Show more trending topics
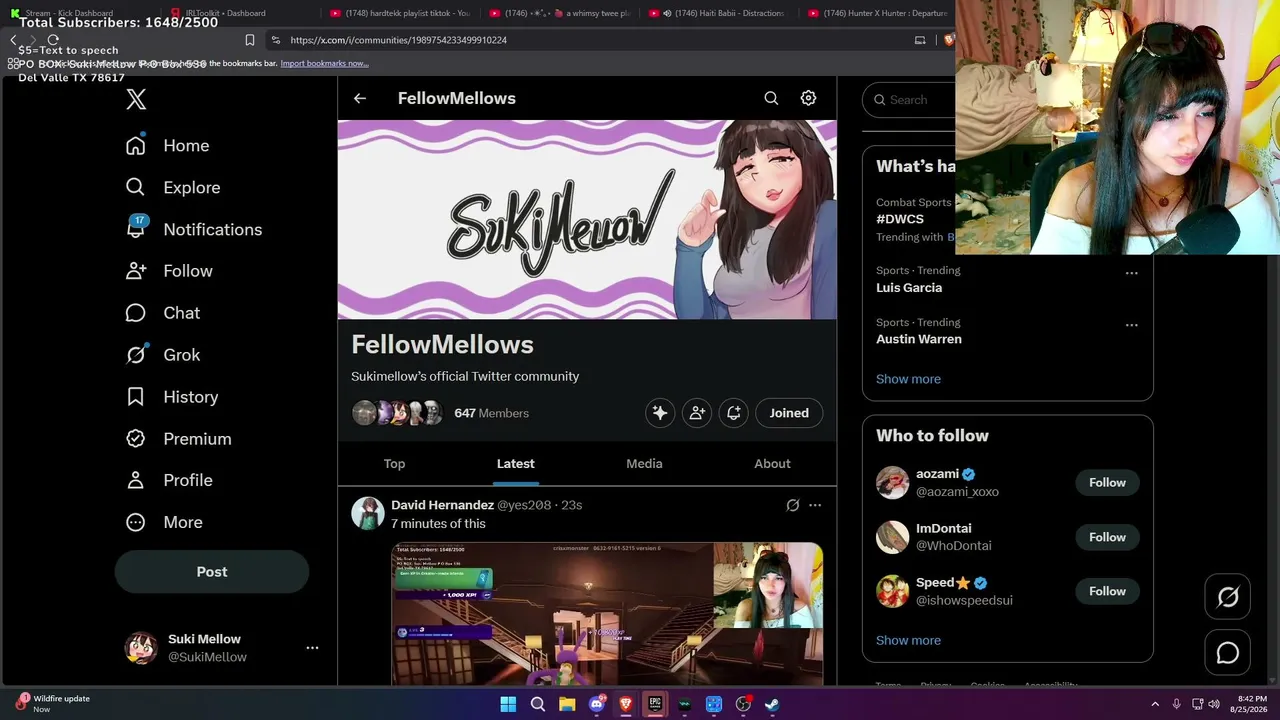1280x720 pixels. pos(908,379)
